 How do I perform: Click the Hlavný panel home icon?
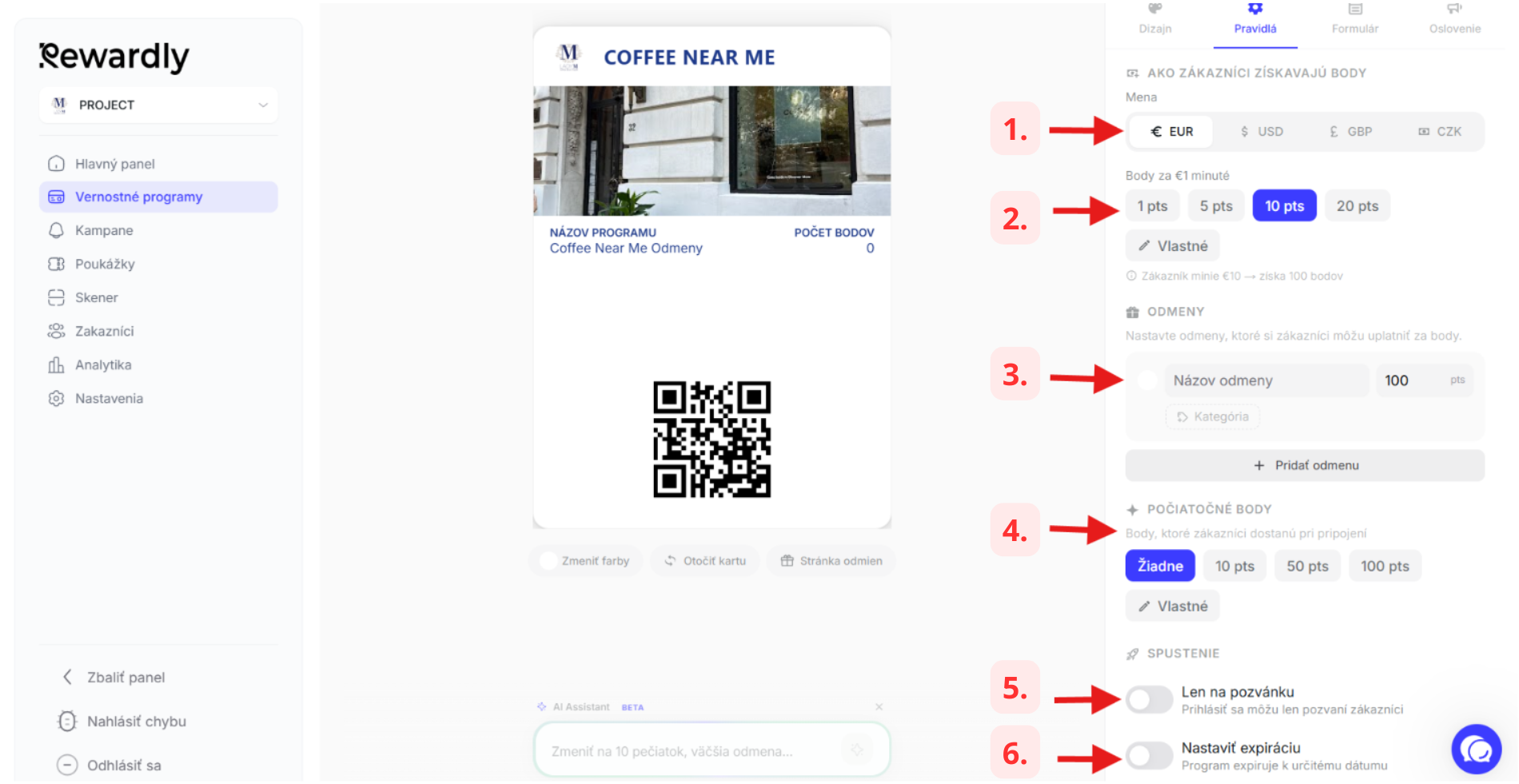(x=56, y=164)
